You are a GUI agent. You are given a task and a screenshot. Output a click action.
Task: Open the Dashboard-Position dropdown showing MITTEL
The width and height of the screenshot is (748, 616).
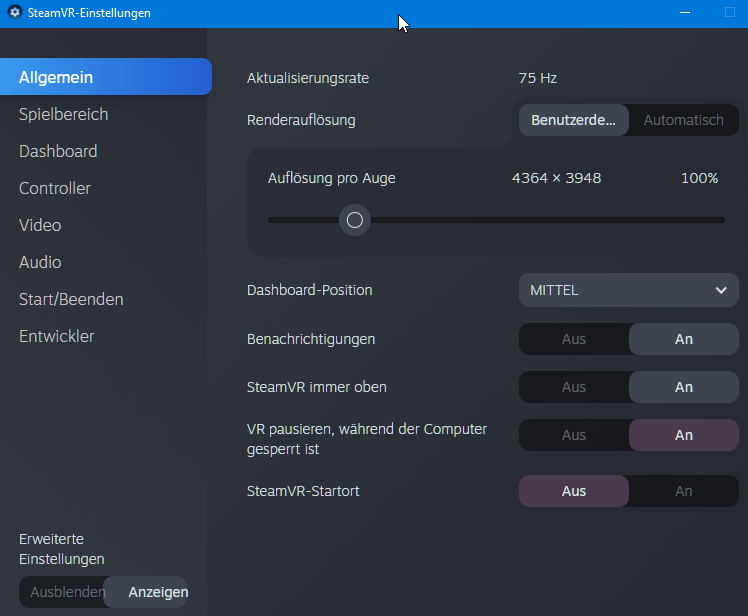pos(629,290)
